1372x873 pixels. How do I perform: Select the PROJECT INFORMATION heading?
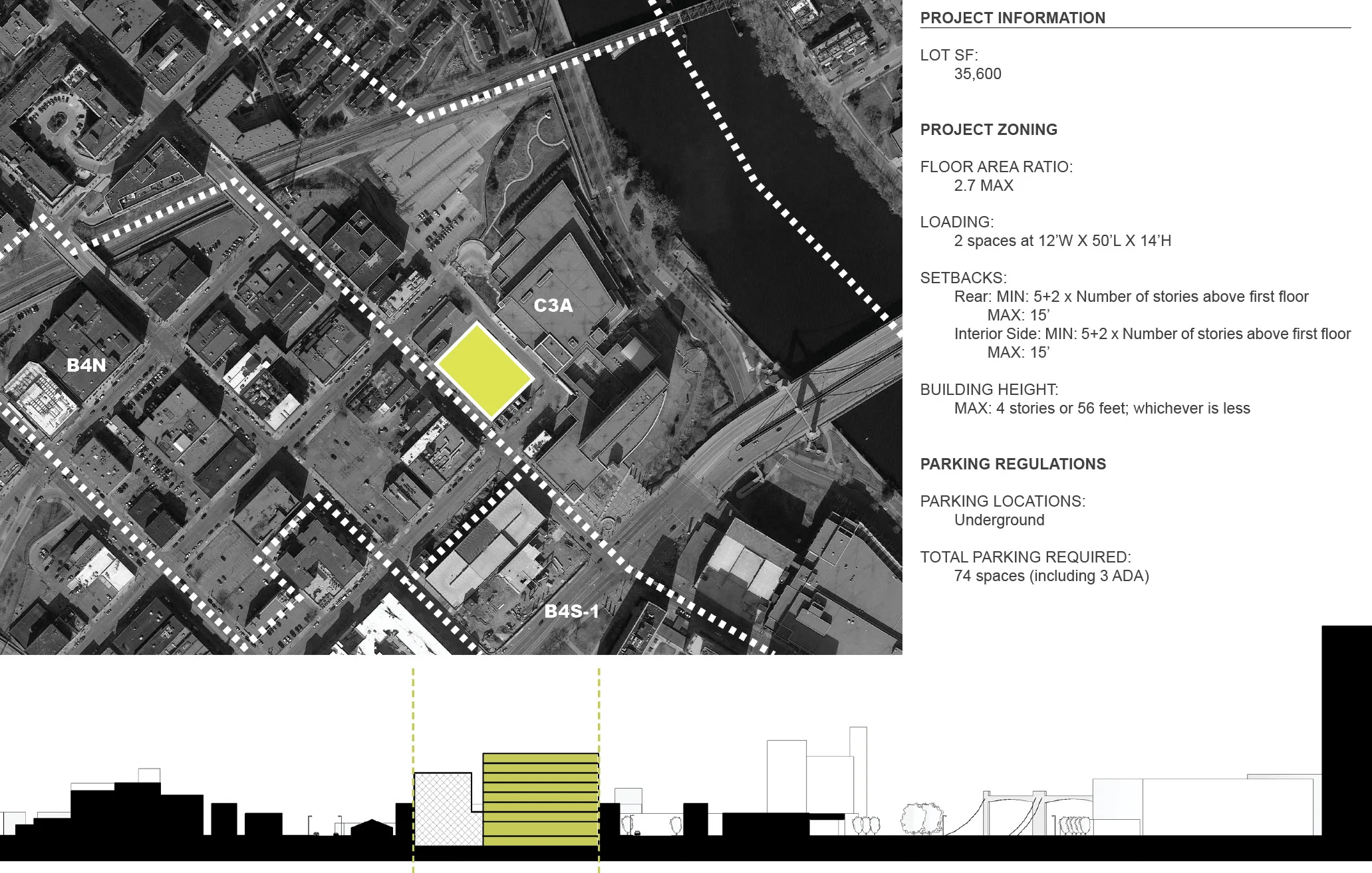[1012, 18]
